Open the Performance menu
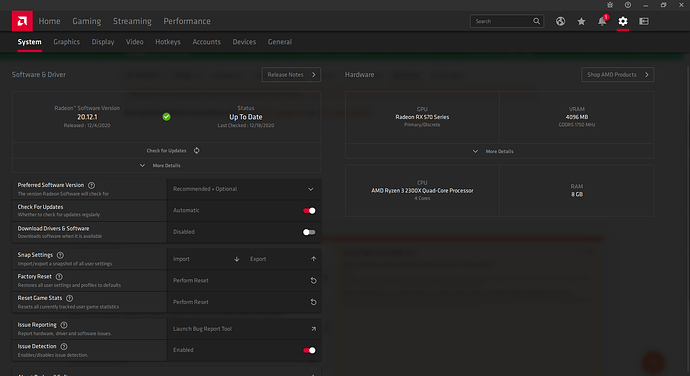This screenshot has width=690, height=376. pos(187,21)
